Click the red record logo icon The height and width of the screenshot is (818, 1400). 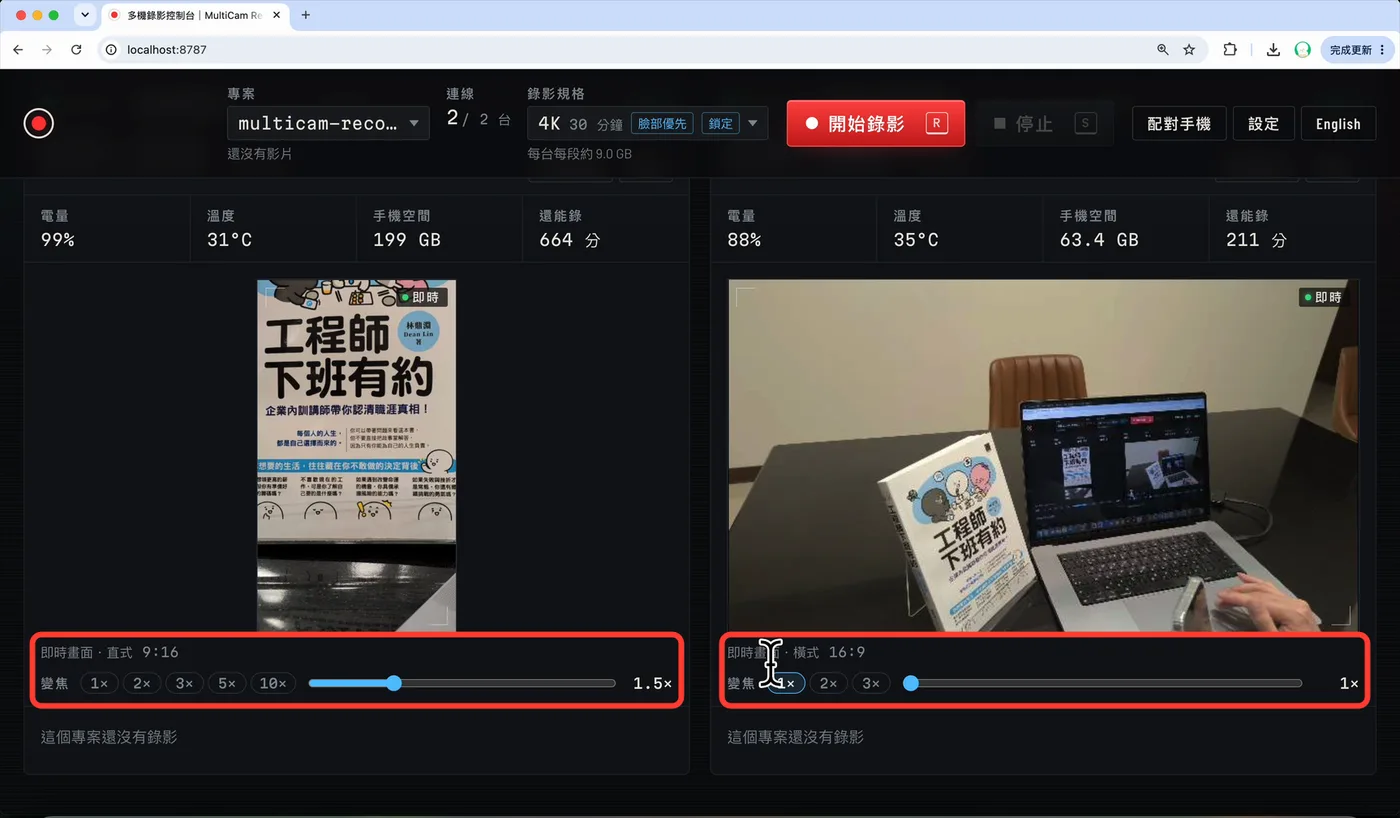coord(38,123)
